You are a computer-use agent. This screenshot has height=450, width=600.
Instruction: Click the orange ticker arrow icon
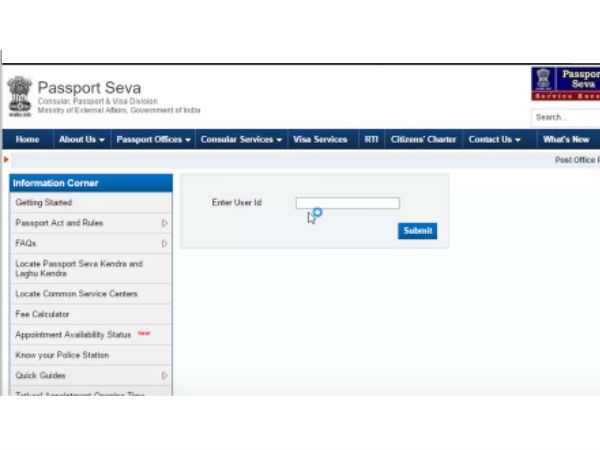coord(7,160)
